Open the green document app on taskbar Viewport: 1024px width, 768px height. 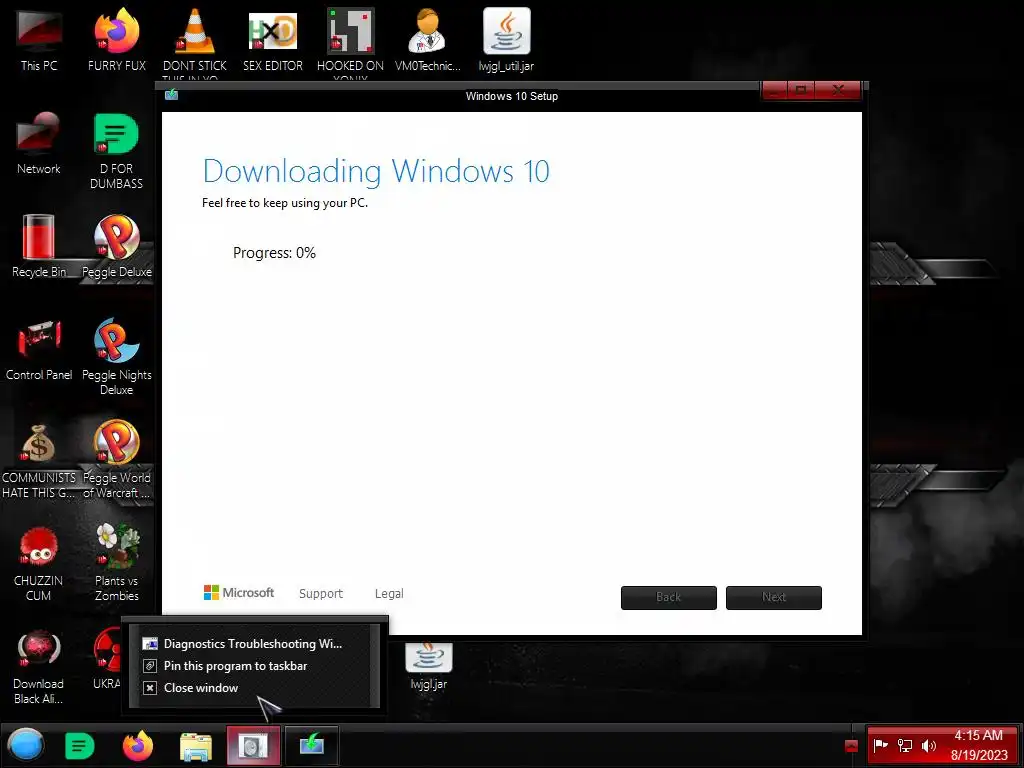click(80, 746)
